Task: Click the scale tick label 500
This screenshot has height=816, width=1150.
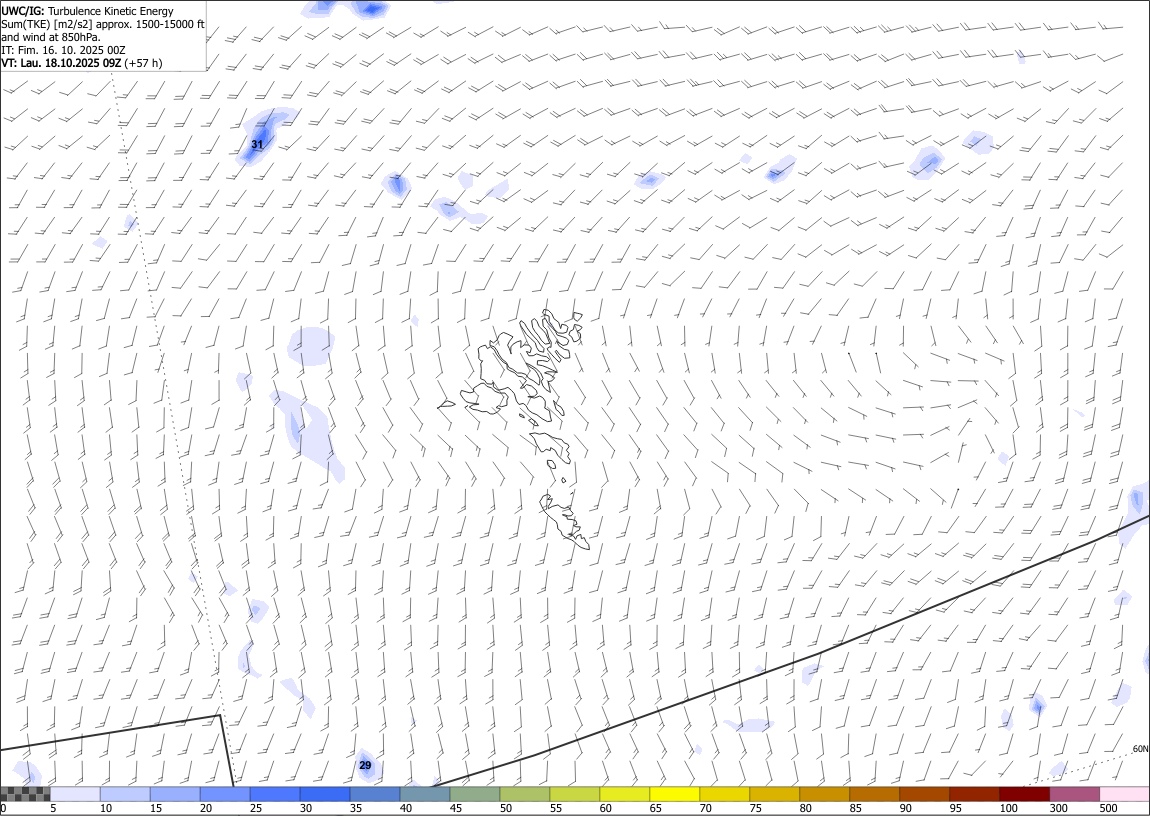Action: pyautogui.click(x=1108, y=808)
